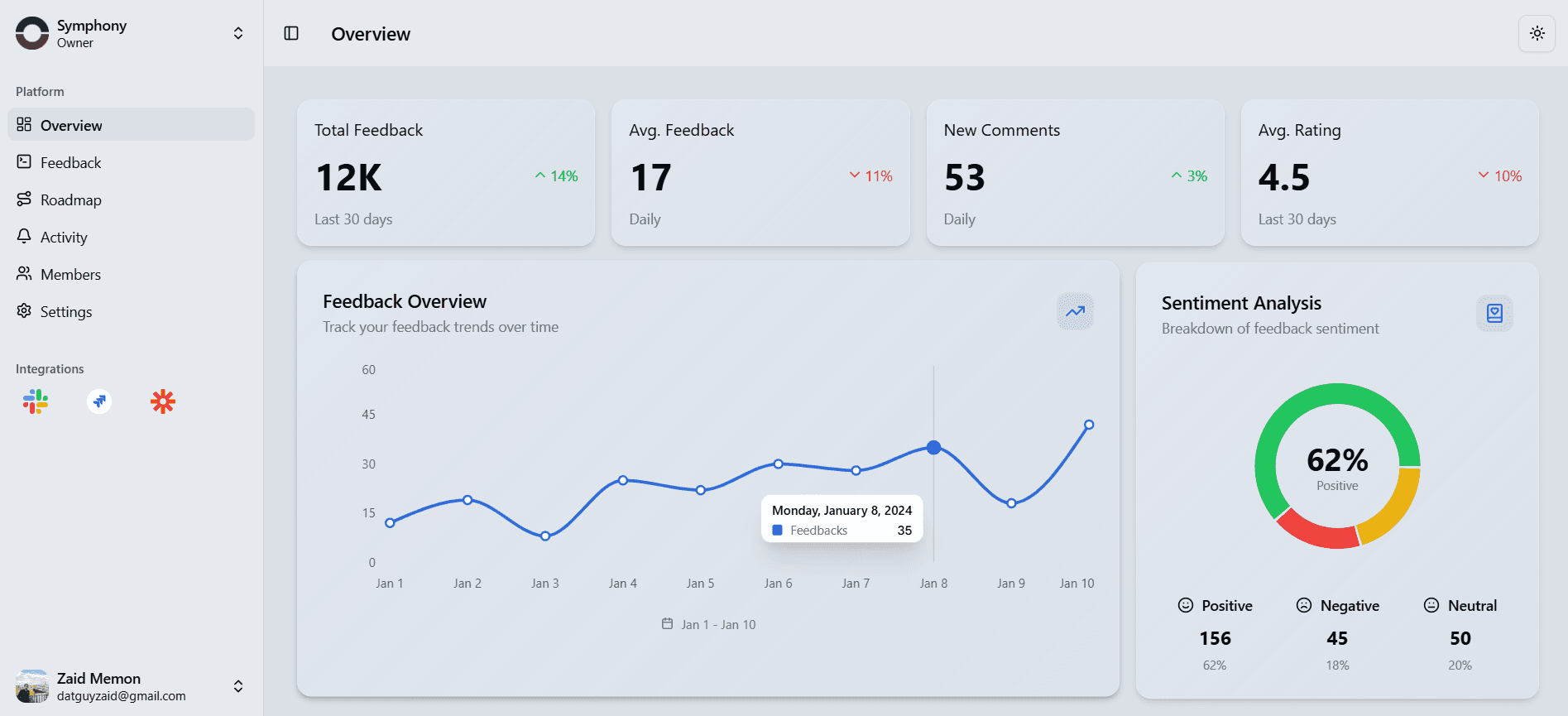Viewport: 1568px width, 716px height.
Task: Click the 53 new comments value
Action: point(965,177)
